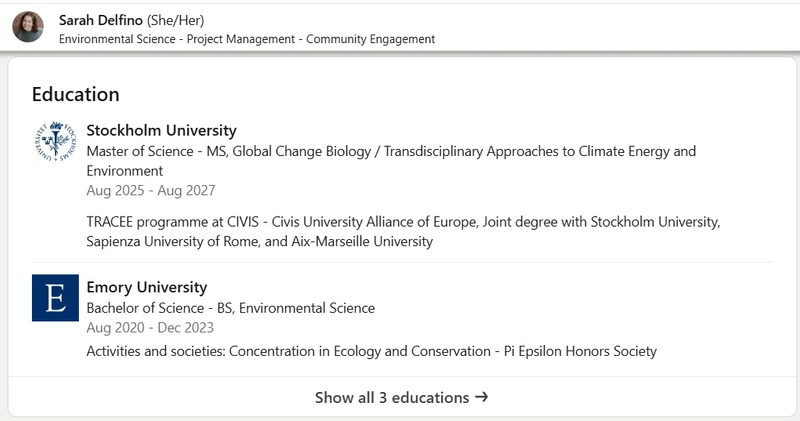Open Sarah Delfino's profile photo

[28, 27]
